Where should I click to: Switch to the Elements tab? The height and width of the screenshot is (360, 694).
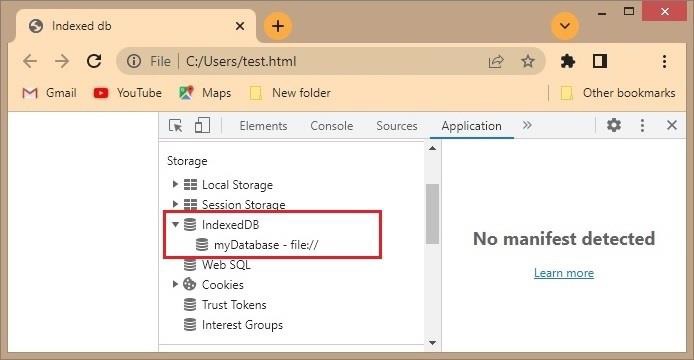[263, 126]
